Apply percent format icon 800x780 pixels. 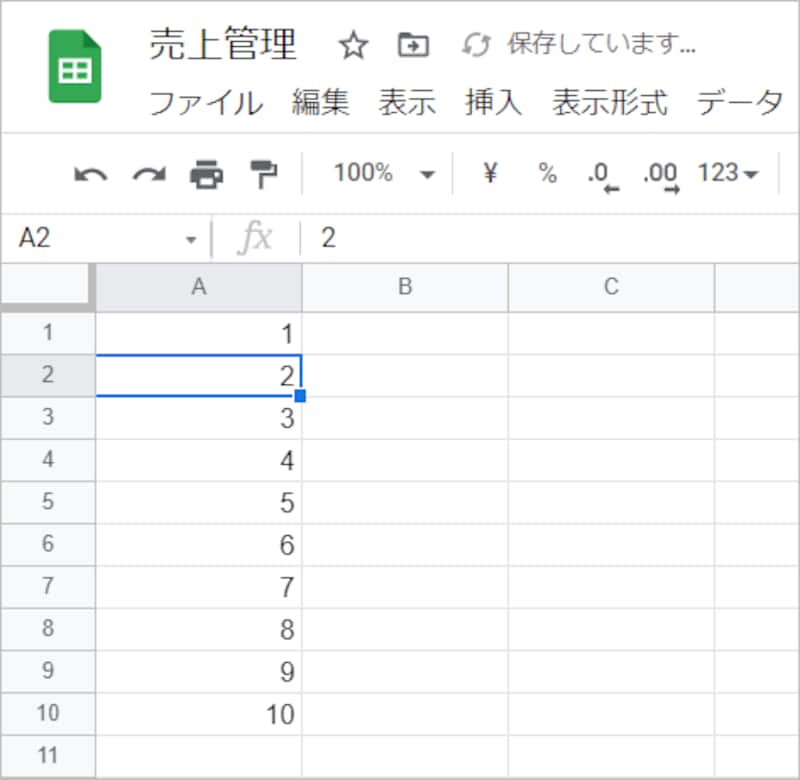[x=546, y=172]
